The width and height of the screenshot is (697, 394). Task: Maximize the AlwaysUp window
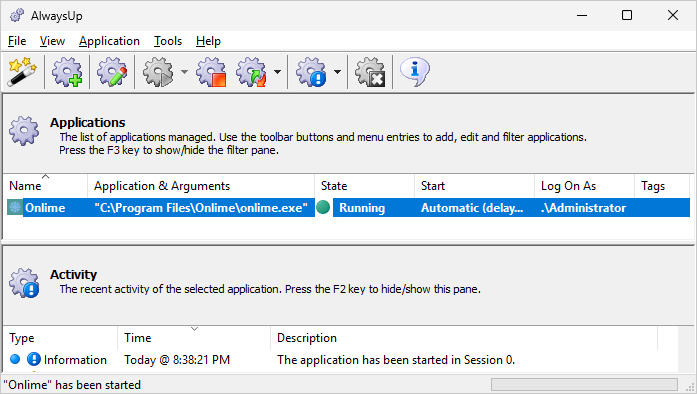627,15
